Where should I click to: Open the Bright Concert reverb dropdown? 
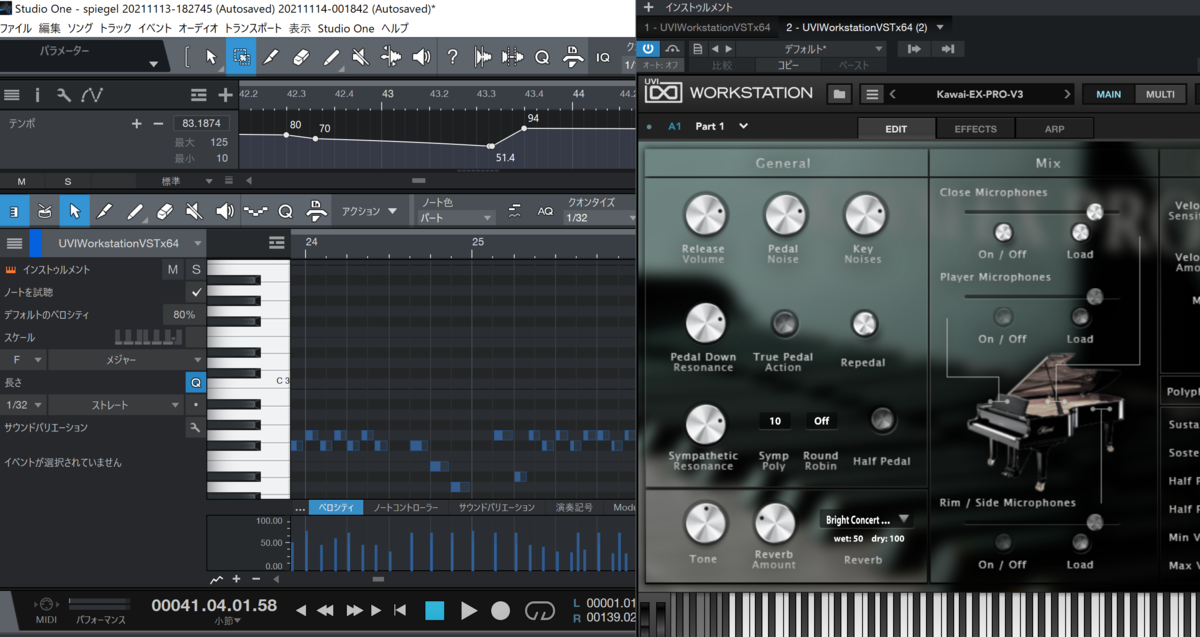point(866,519)
